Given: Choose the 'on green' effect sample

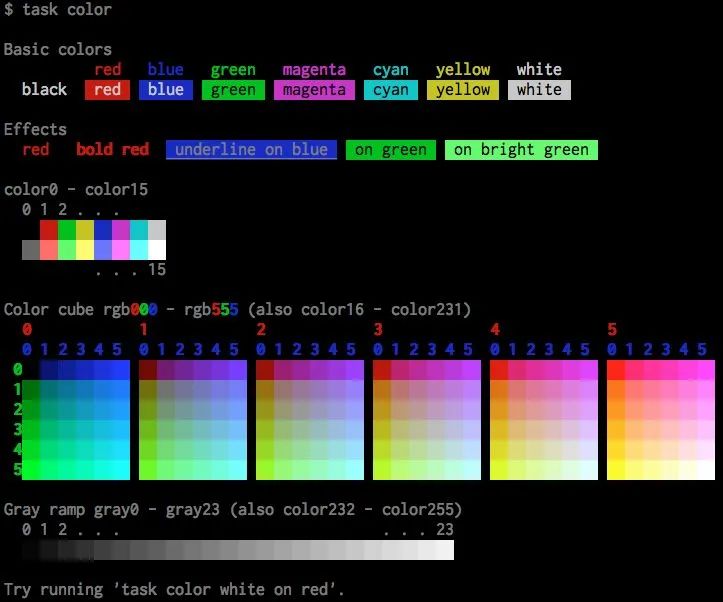Looking at the screenshot, I should 390,150.
